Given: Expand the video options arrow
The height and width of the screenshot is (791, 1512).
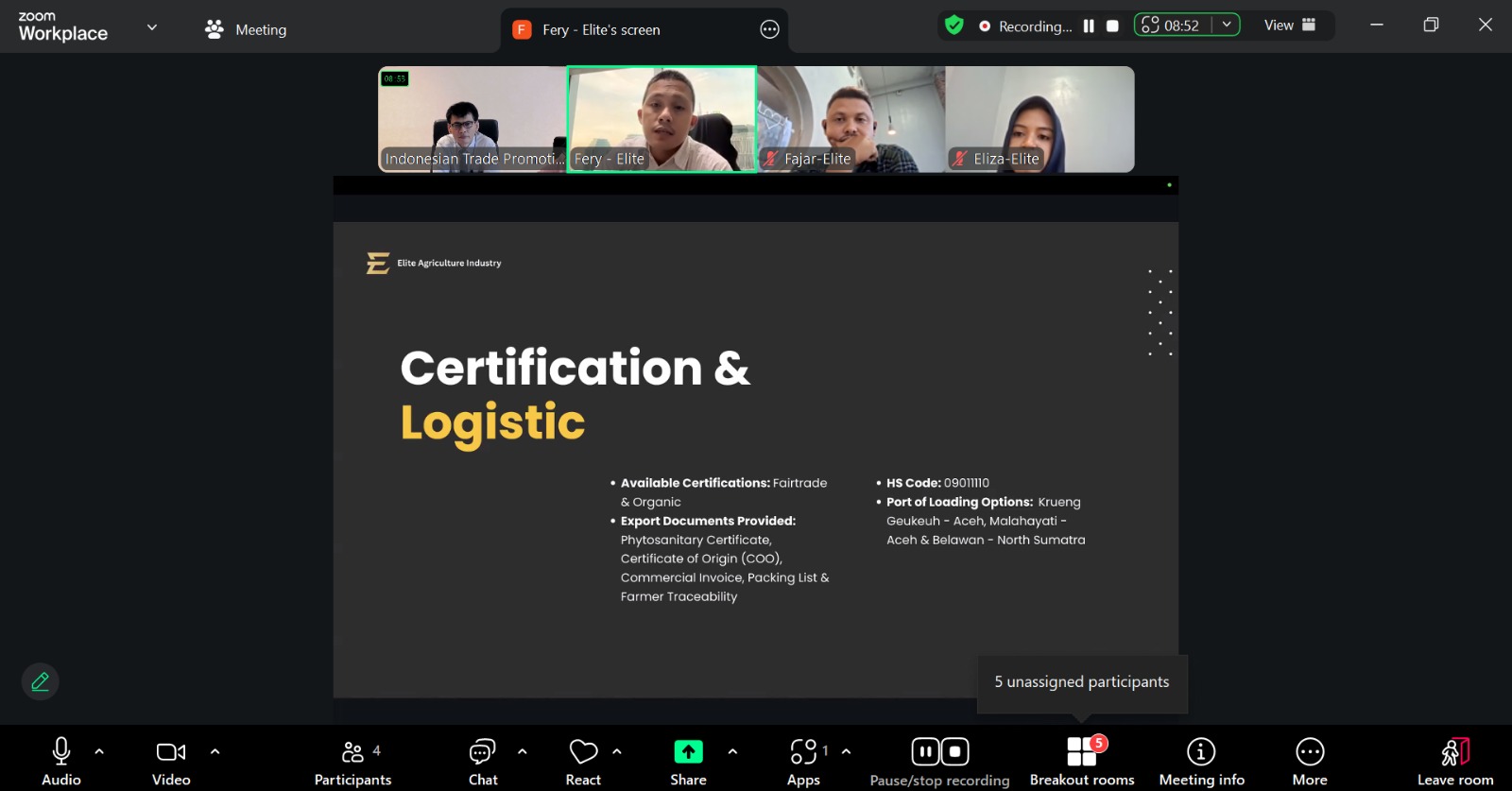Looking at the screenshot, I should 215,752.
